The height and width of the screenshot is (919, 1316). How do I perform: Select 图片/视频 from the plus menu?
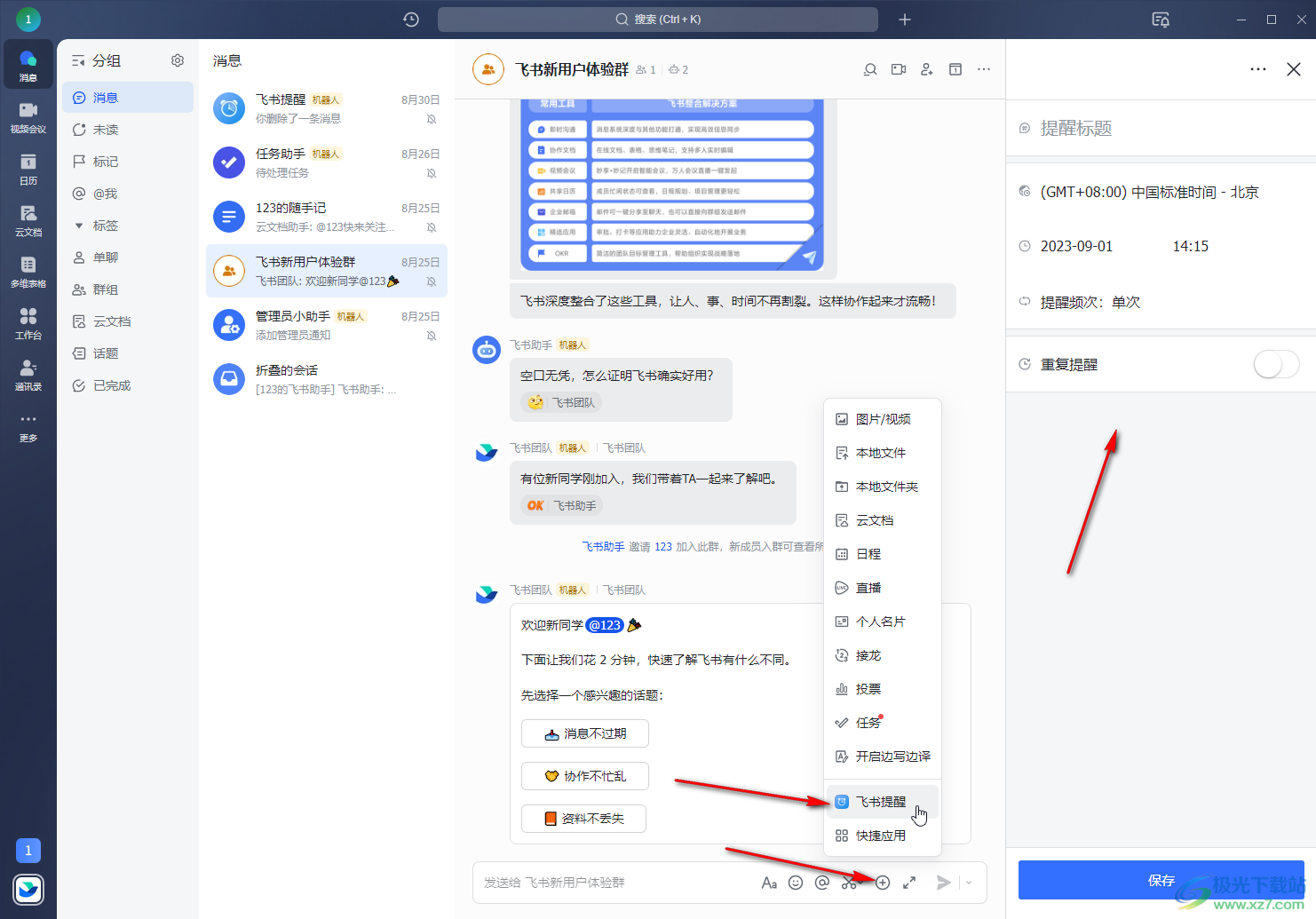(883, 419)
